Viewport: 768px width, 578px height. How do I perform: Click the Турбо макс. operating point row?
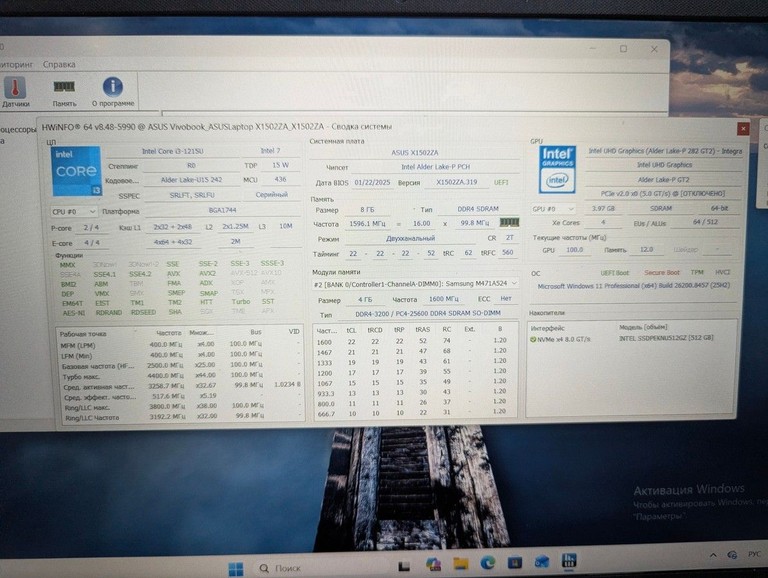click(180, 376)
